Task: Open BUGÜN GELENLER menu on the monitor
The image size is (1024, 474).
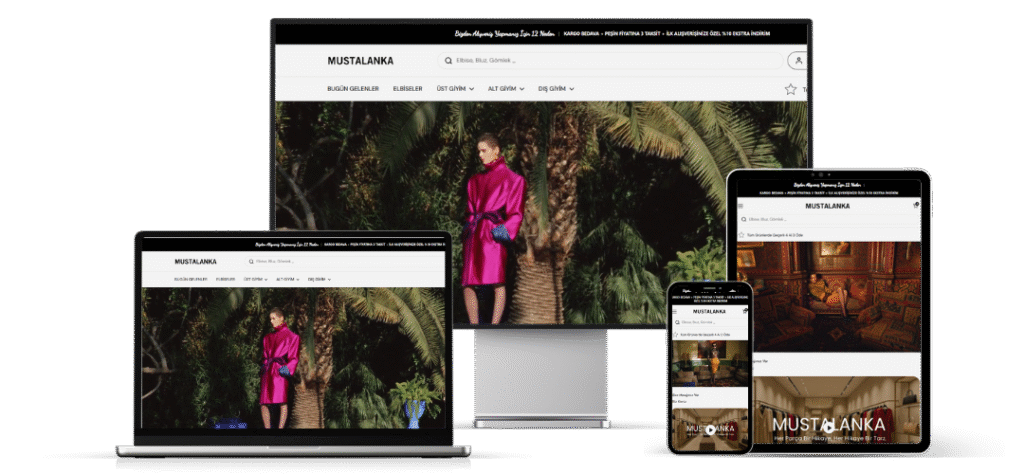Action: point(353,89)
